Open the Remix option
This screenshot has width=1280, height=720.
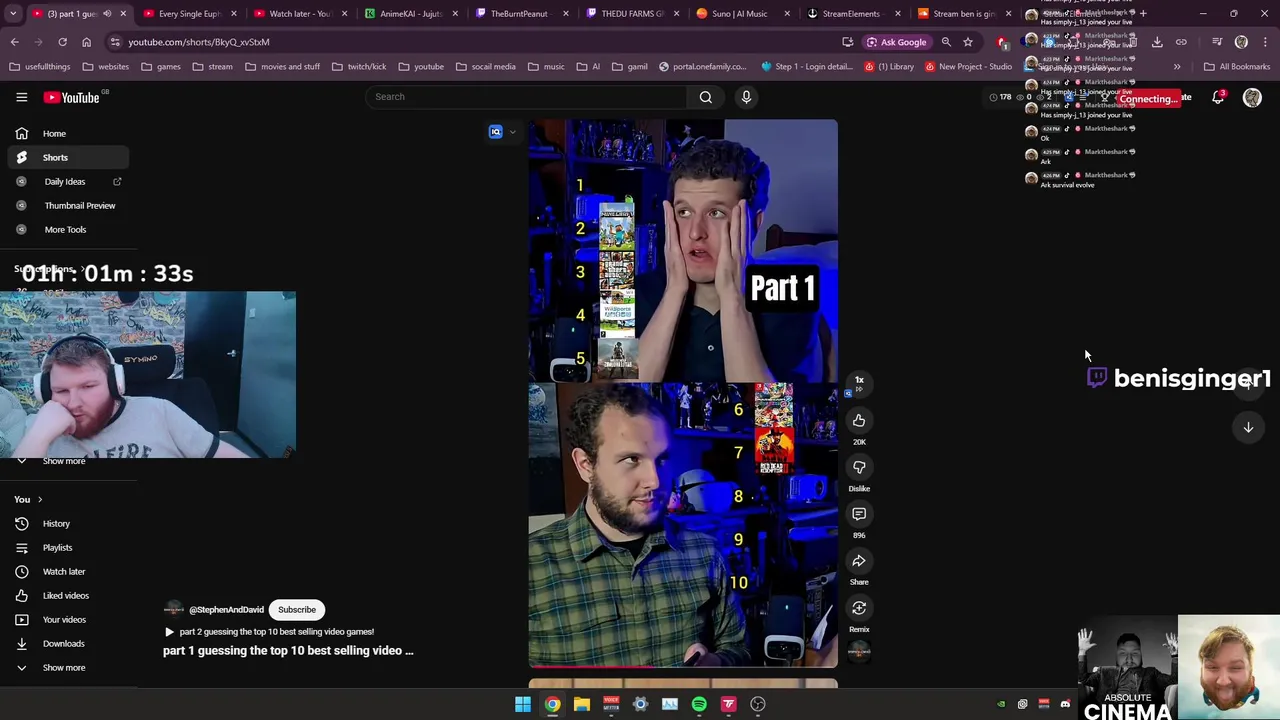click(x=859, y=608)
